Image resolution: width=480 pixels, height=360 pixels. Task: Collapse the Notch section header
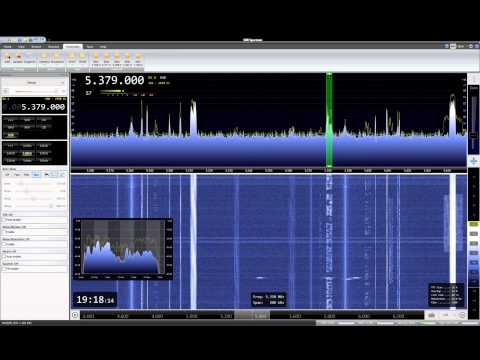34,251
